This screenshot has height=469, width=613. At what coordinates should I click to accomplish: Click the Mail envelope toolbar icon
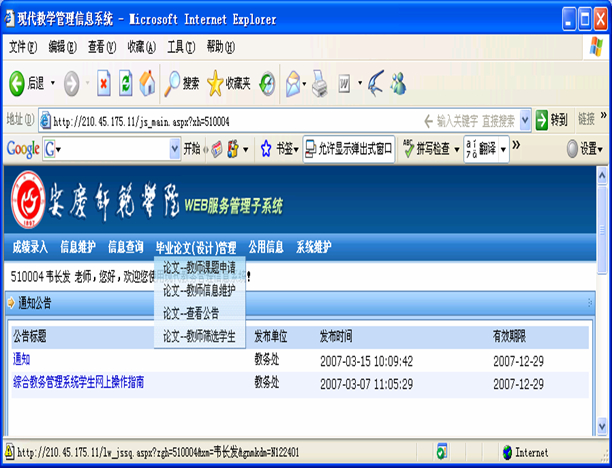point(293,83)
